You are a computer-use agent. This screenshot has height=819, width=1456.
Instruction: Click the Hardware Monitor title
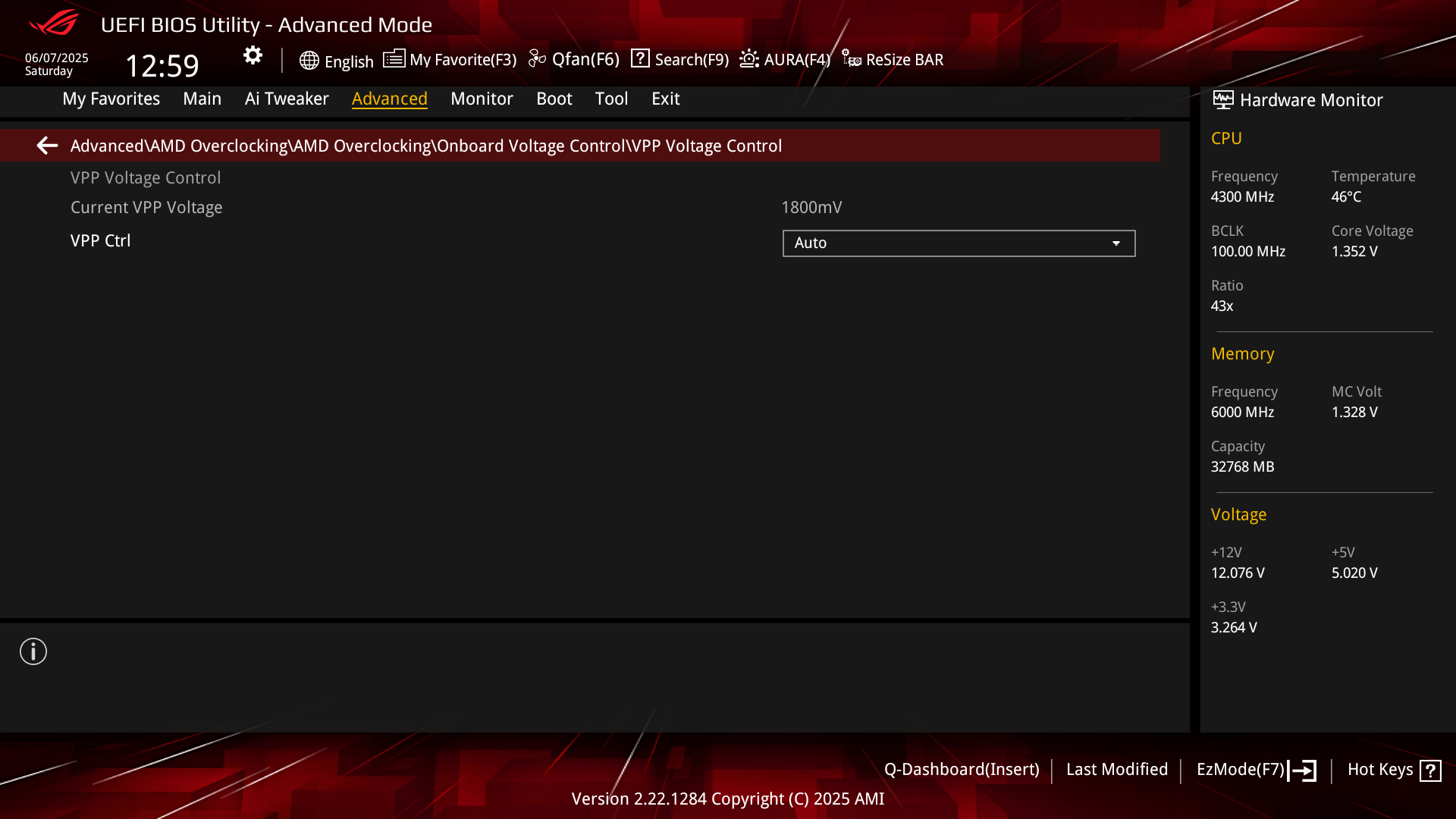click(x=1311, y=100)
